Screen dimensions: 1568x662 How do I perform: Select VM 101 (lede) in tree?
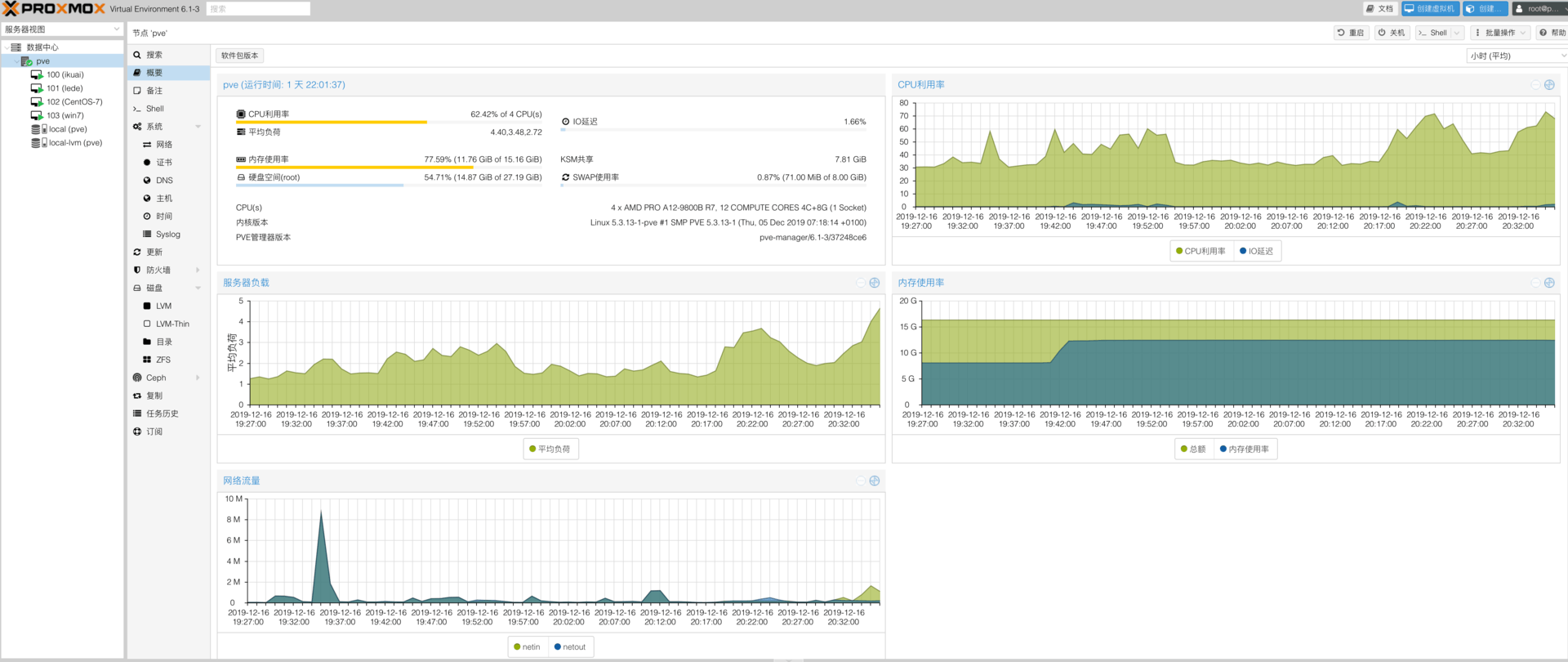pos(62,88)
